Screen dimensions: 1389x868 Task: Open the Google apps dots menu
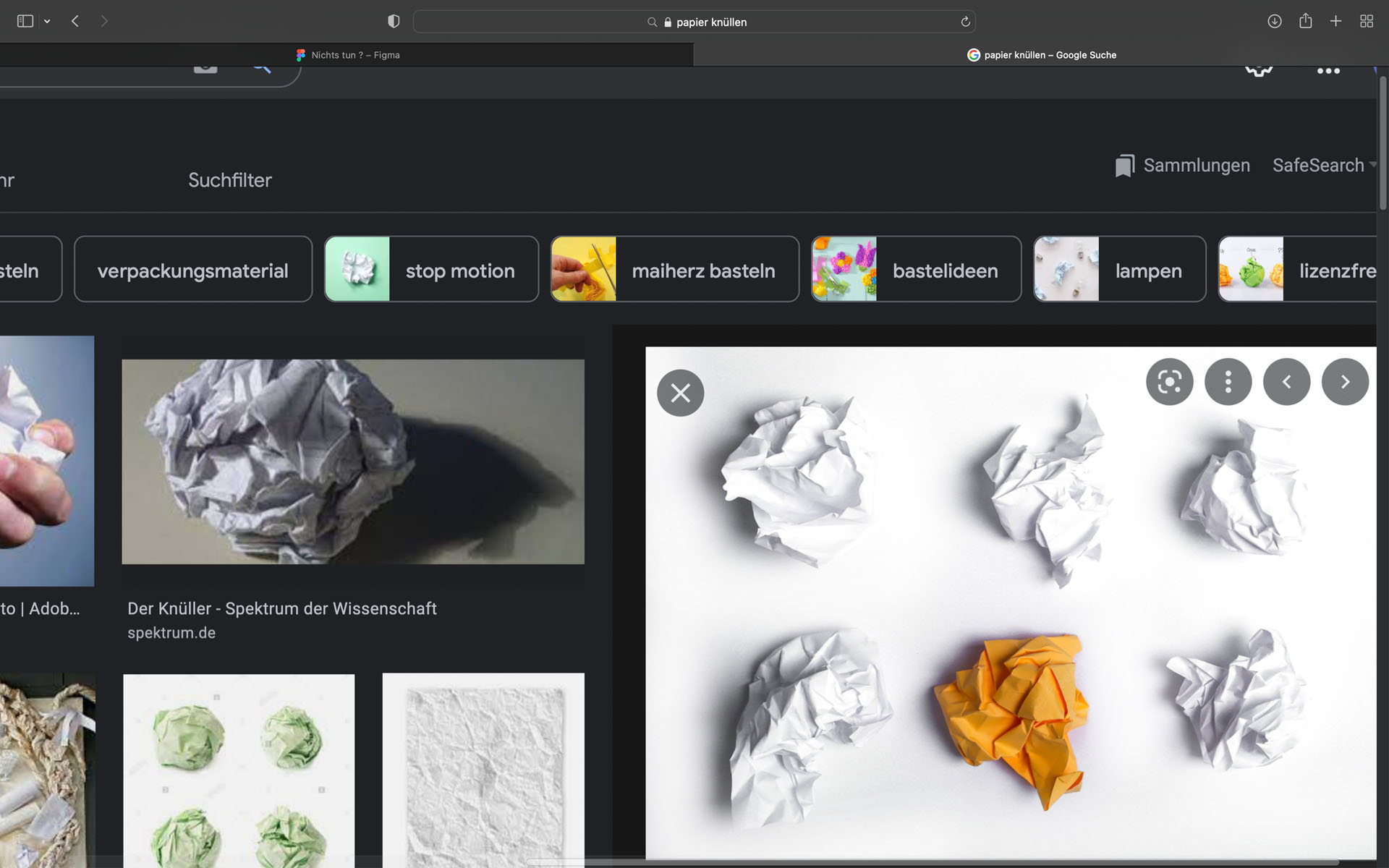point(1328,71)
